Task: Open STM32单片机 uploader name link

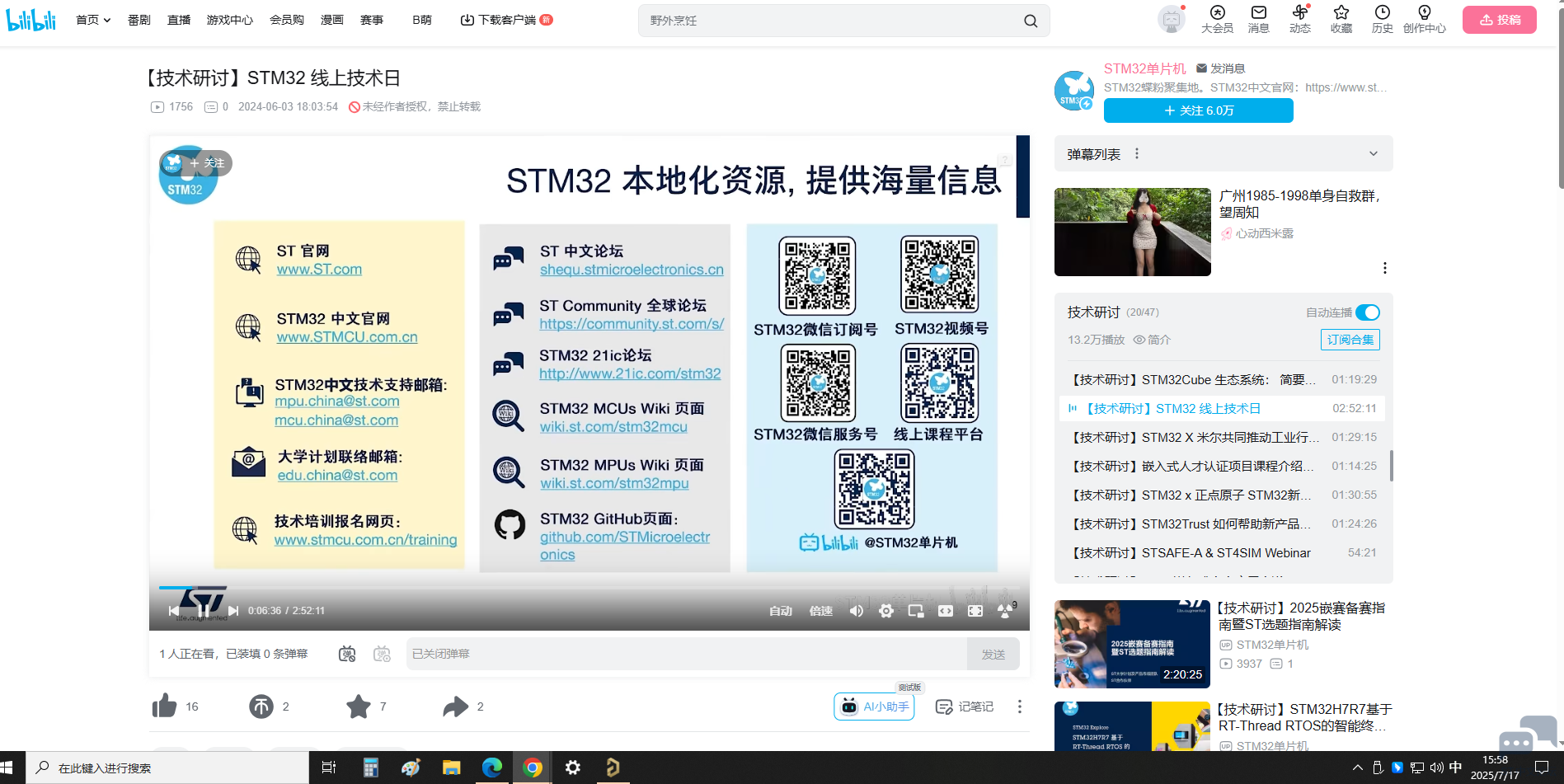Action: click(x=1145, y=68)
